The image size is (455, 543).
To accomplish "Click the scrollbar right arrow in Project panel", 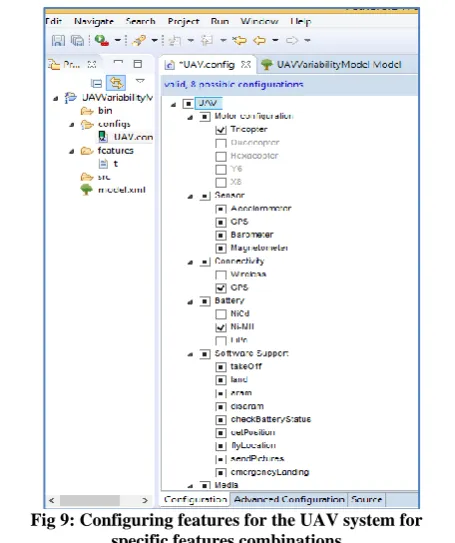I will point(145,500).
